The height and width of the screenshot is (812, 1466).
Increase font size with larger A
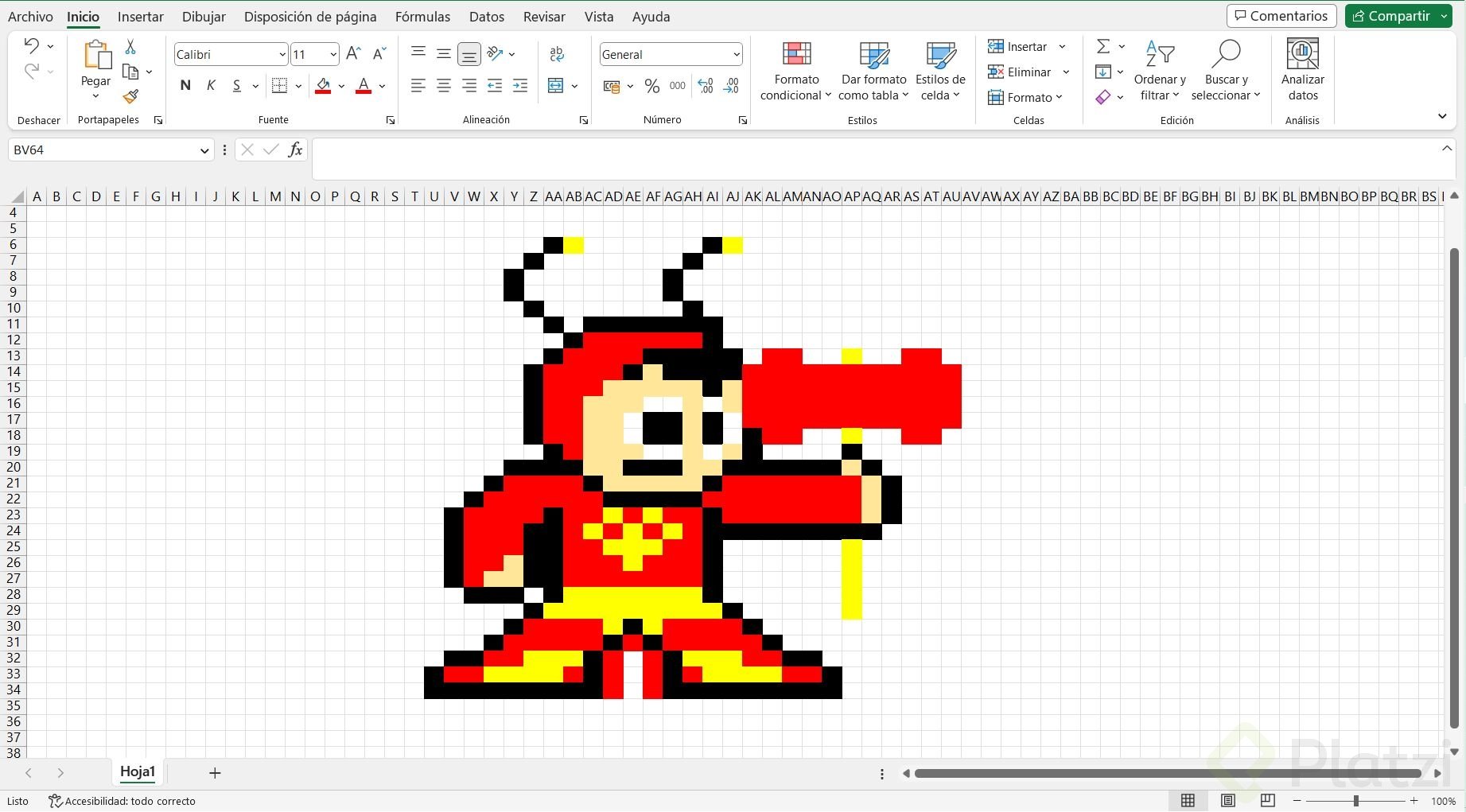tap(354, 53)
